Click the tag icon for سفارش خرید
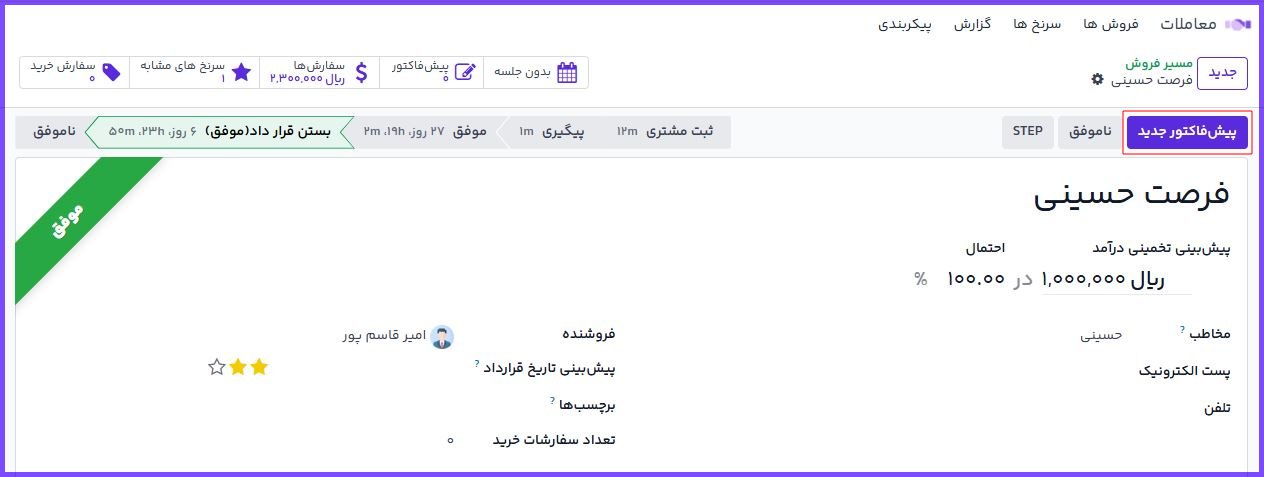Screen dimensions: 1264x477 pyautogui.click(x=112, y=72)
